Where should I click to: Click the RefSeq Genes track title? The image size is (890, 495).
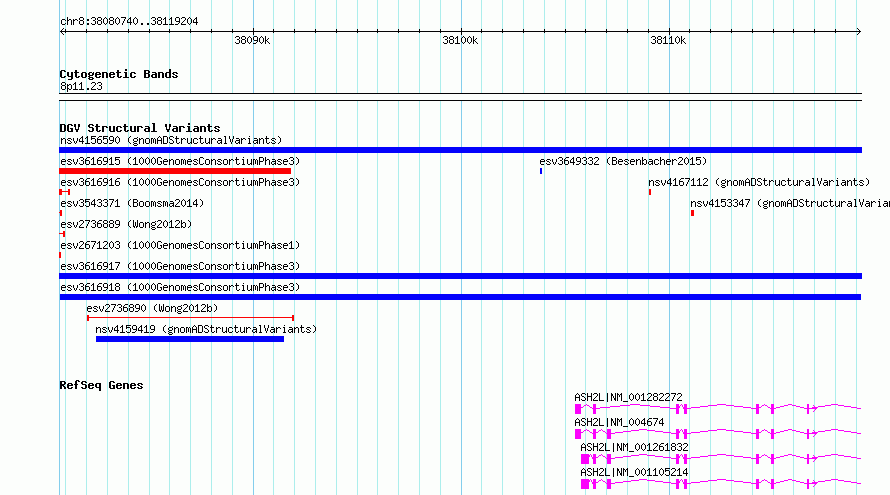[101, 385]
